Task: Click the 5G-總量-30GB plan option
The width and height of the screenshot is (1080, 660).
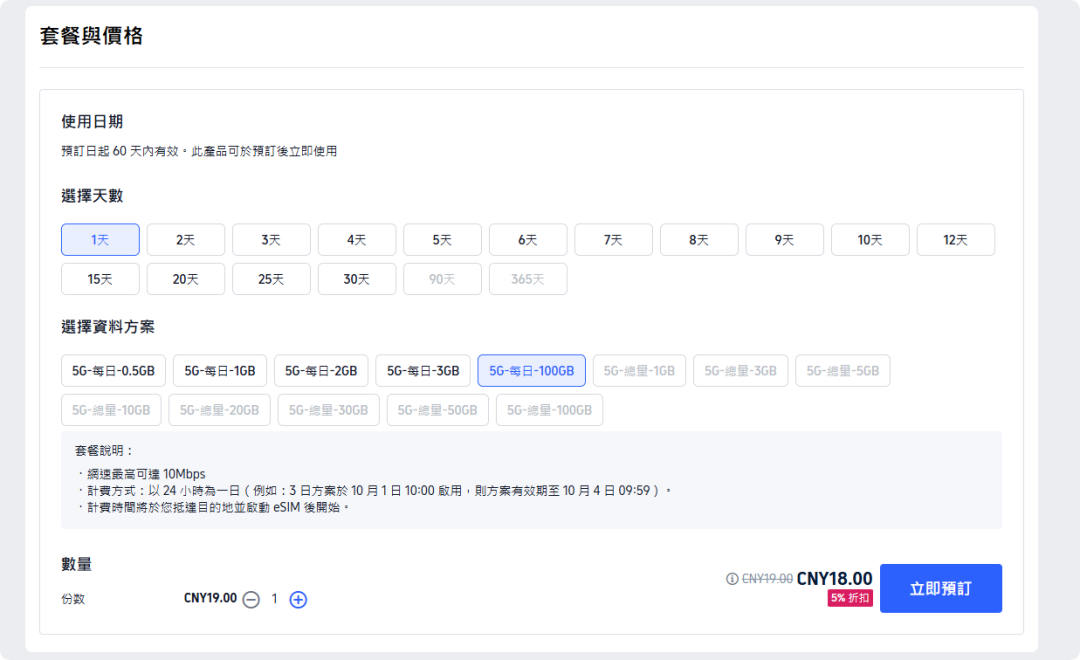Action: pyautogui.click(x=329, y=410)
